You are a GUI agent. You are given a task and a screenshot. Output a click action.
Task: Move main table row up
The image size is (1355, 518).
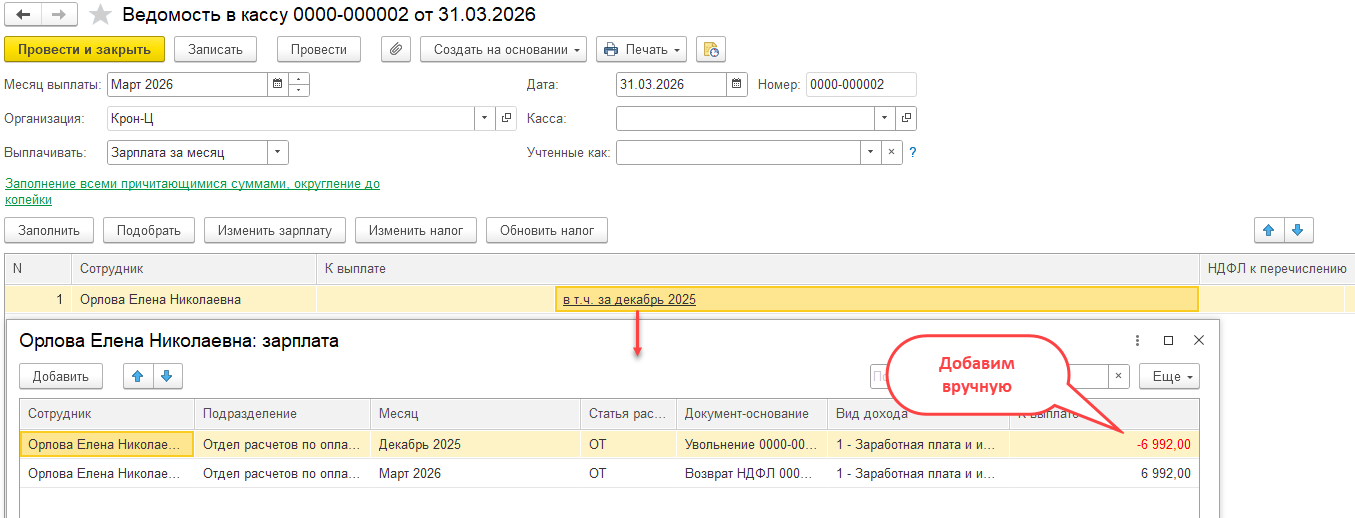tap(1269, 230)
